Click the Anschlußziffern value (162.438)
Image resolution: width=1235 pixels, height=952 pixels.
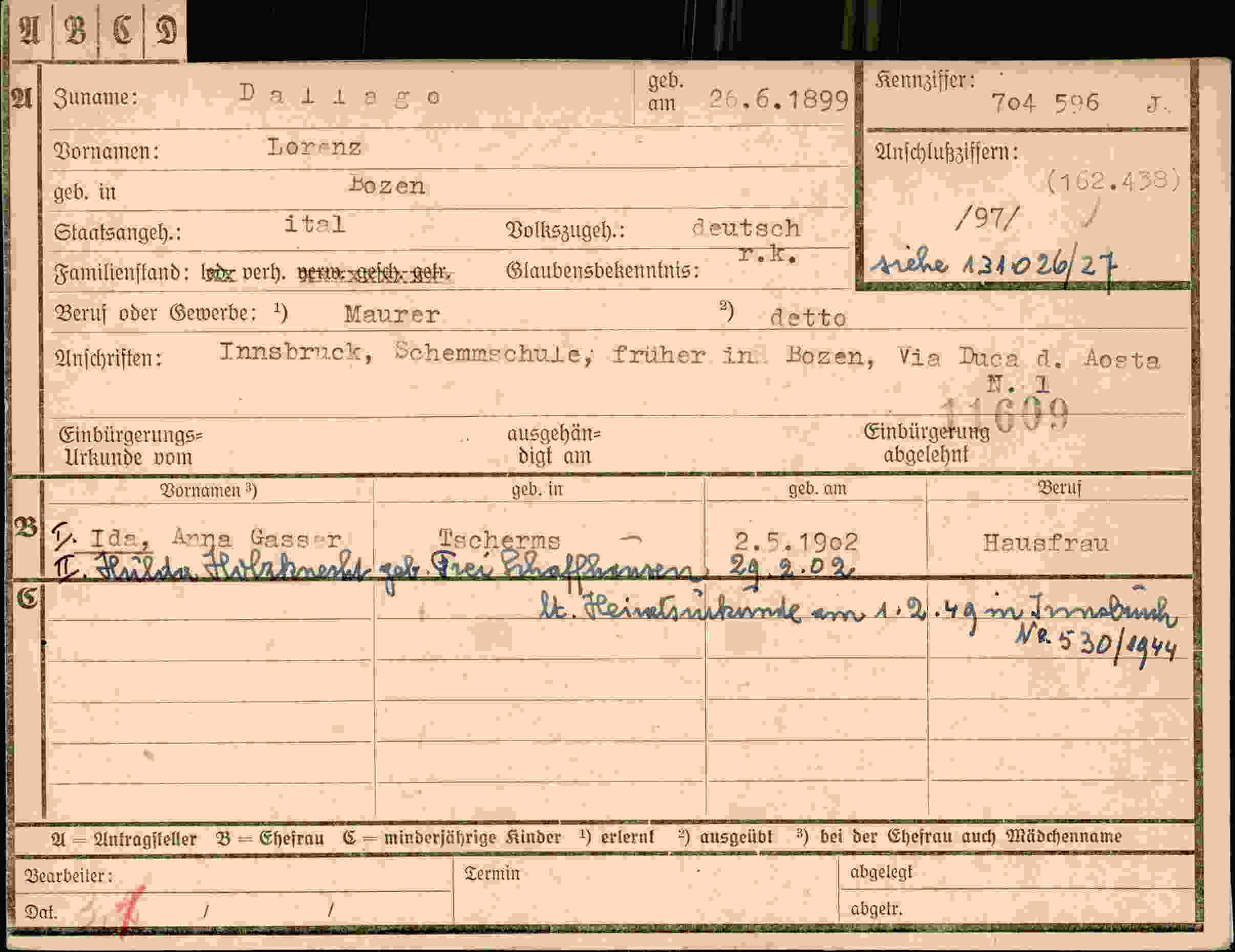click(x=1113, y=181)
